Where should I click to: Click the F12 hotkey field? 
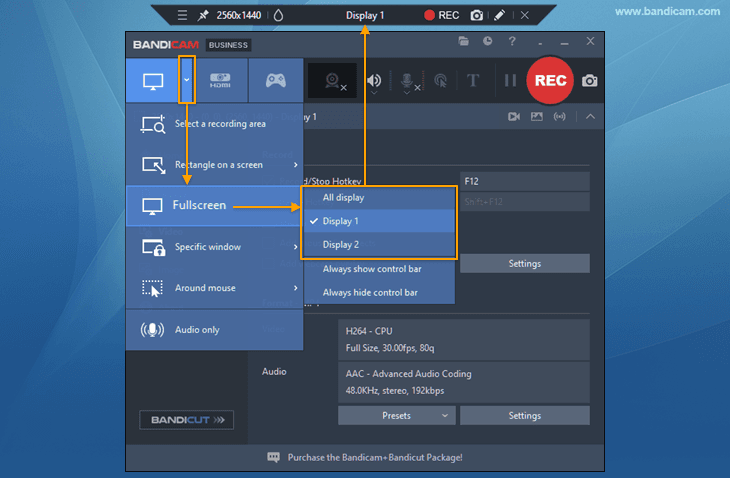525,182
